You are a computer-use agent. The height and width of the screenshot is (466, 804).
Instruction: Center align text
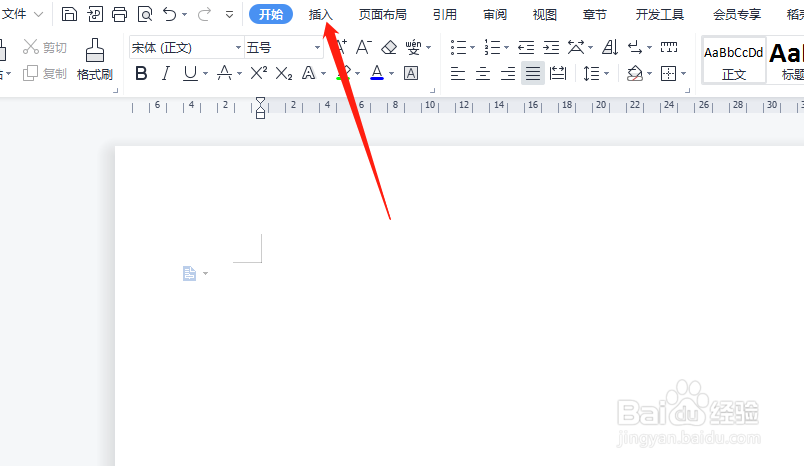pyautogui.click(x=483, y=74)
